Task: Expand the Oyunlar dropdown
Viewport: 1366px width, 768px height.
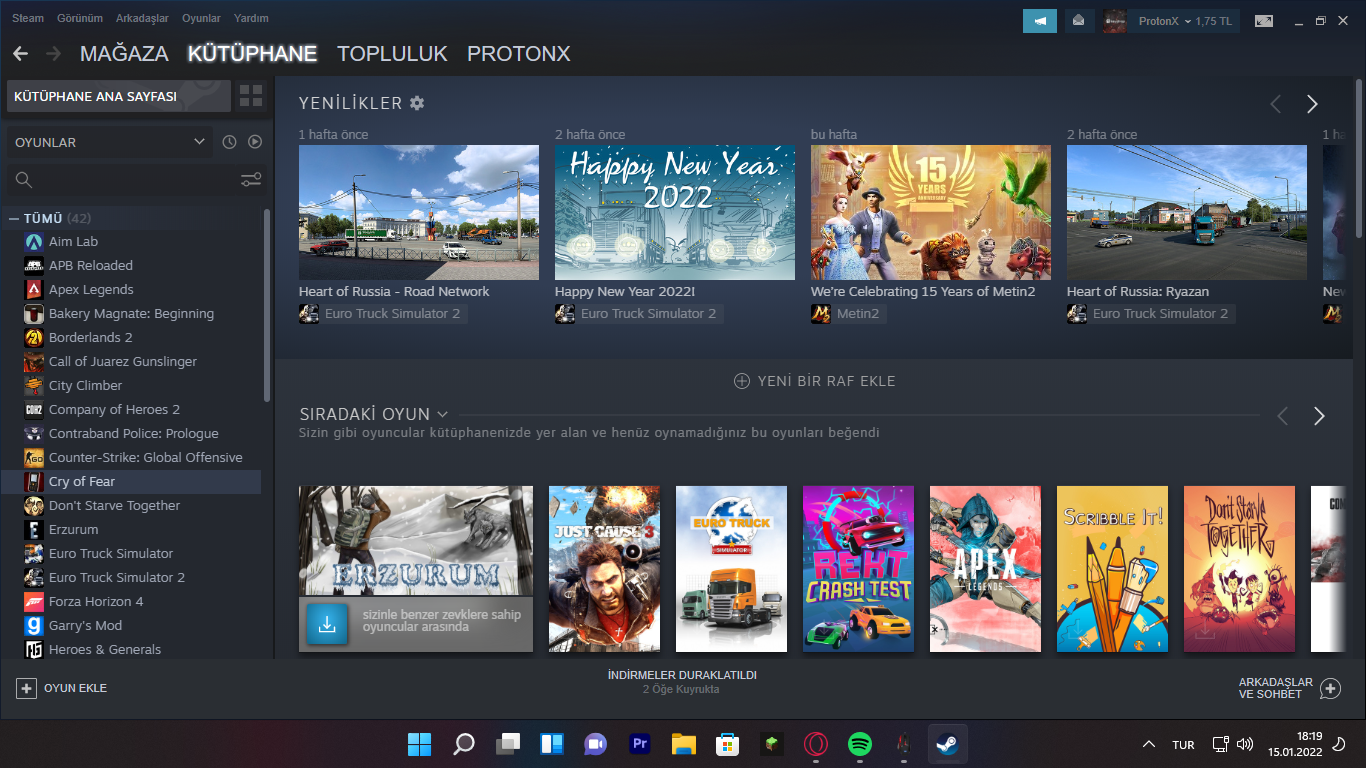Action: click(110, 142)
